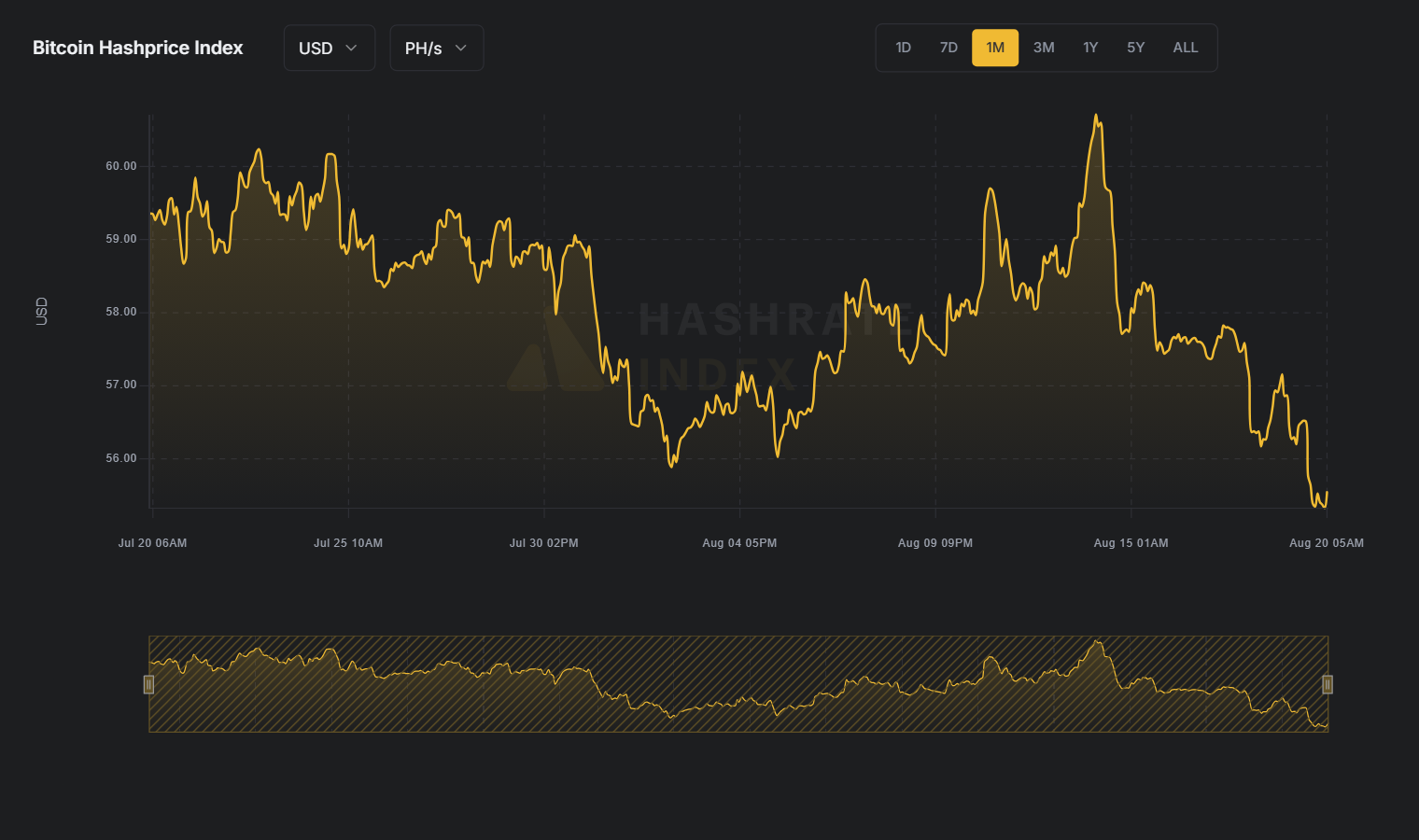This screenshot has height=840, width=1419.
Task: Click the USD vertical axis label
Action: (x=41, y=312)
